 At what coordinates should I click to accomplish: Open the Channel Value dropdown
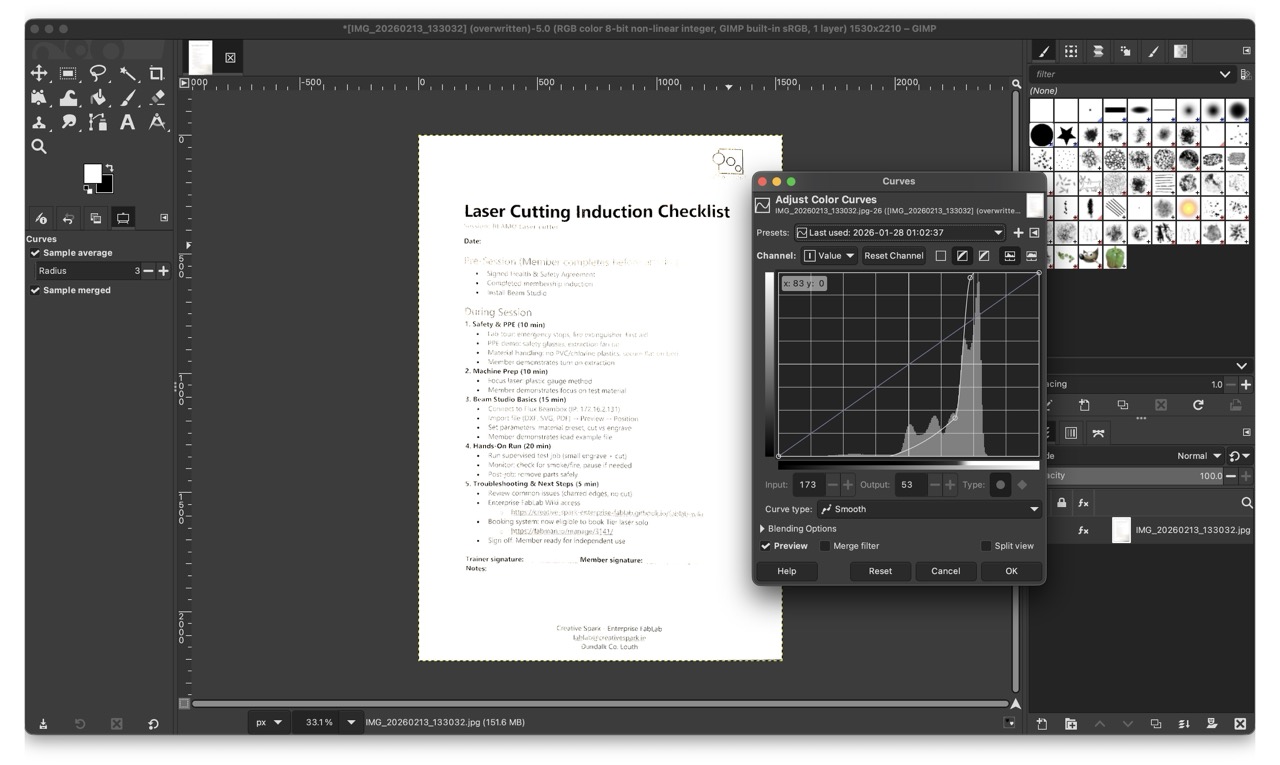830,256
